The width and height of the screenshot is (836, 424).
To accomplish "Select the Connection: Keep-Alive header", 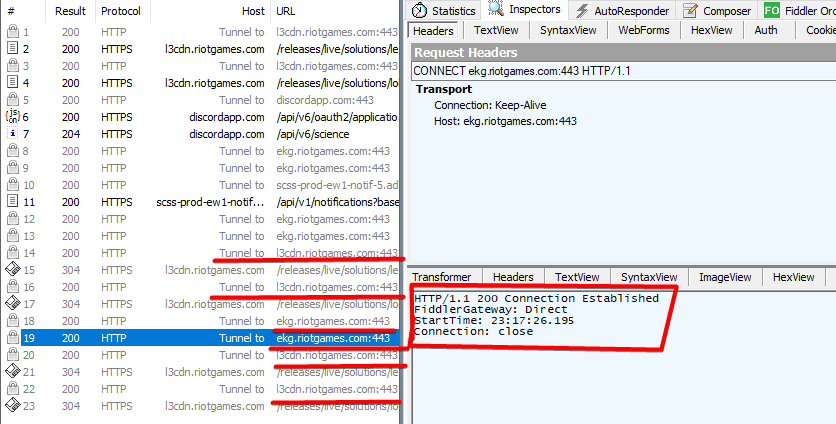I will pyautogui.click(x=490, y=105).
